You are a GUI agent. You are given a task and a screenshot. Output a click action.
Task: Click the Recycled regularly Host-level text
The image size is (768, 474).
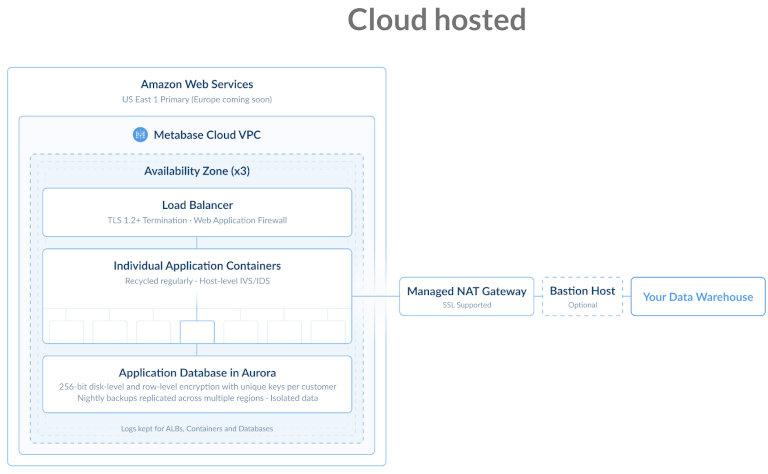pos(197,281)
